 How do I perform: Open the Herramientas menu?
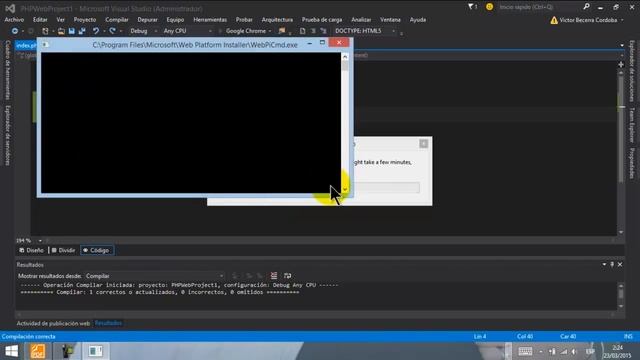(x=210, y=20)
